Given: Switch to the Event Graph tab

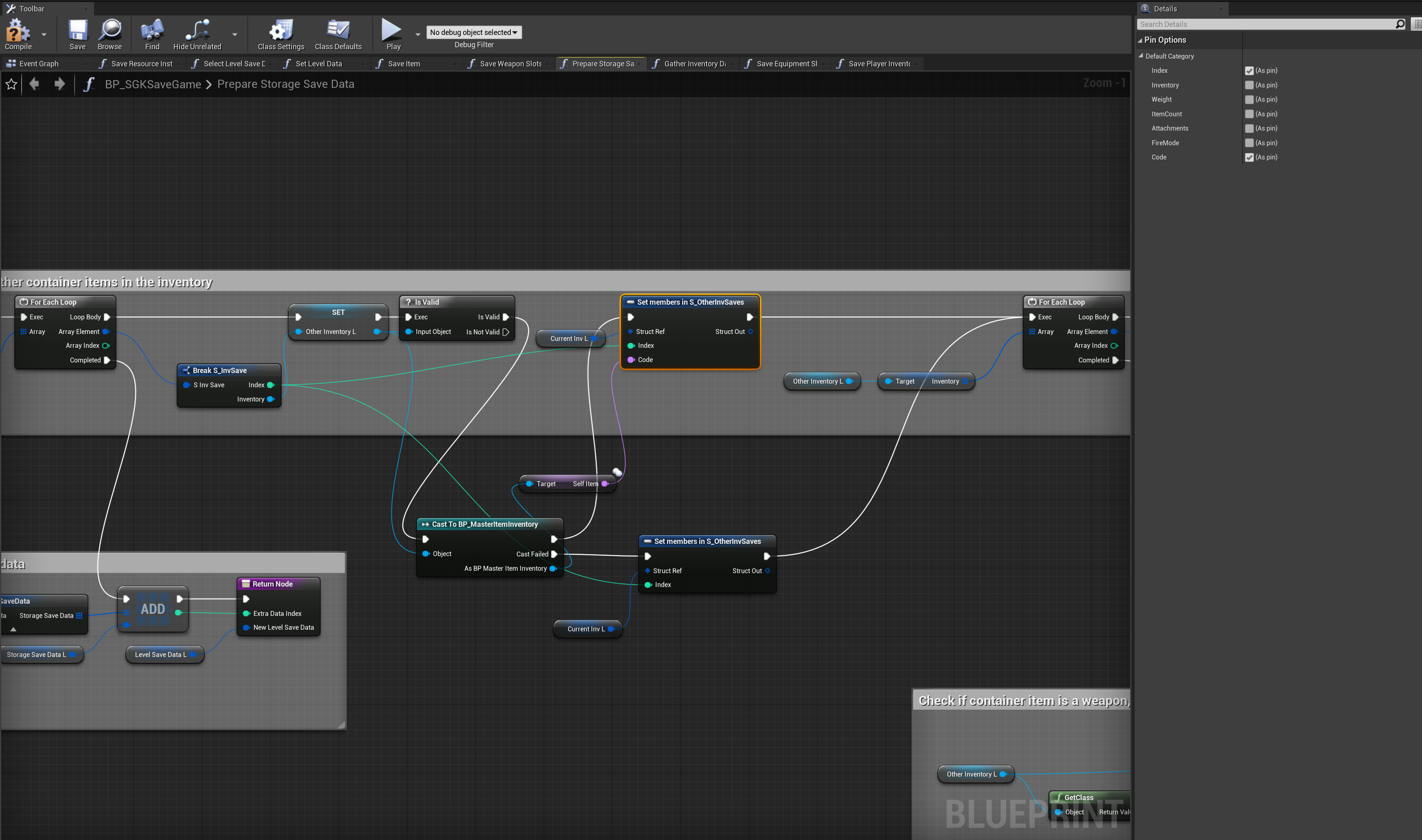Looking at the screenshot, I should pos(39,64).
